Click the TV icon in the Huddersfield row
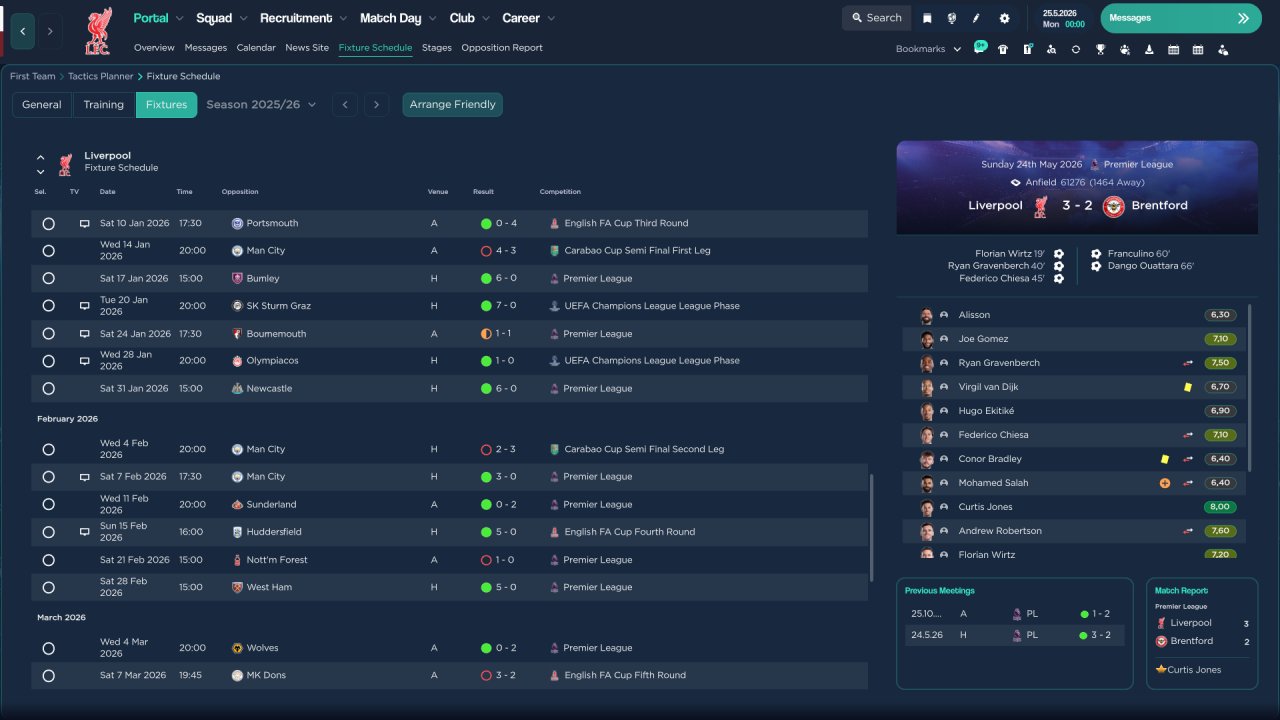1280x720 pixels. [85, 532]
